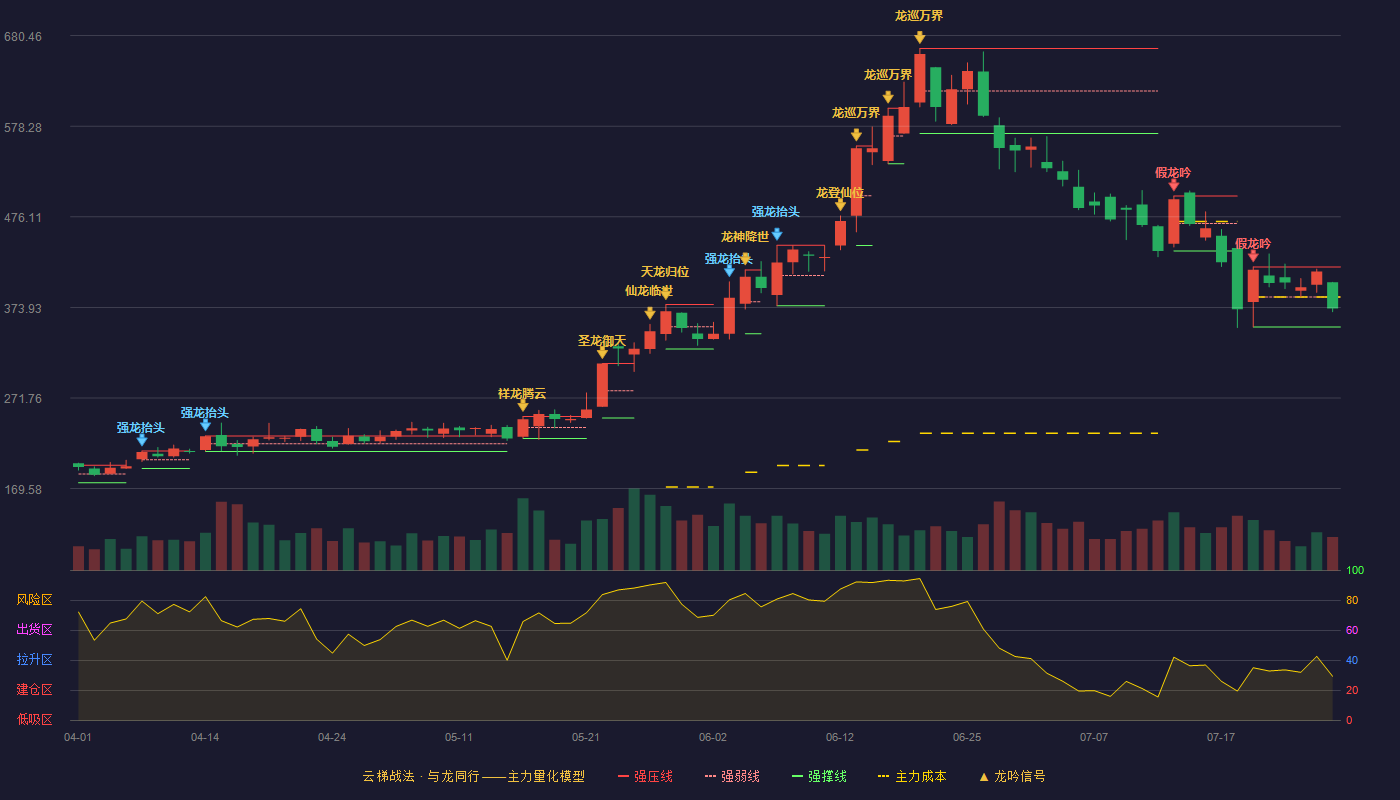Screen dimensions: 1400x800
Task: Click the 06-25 date axis label
Action: point(967,737)
